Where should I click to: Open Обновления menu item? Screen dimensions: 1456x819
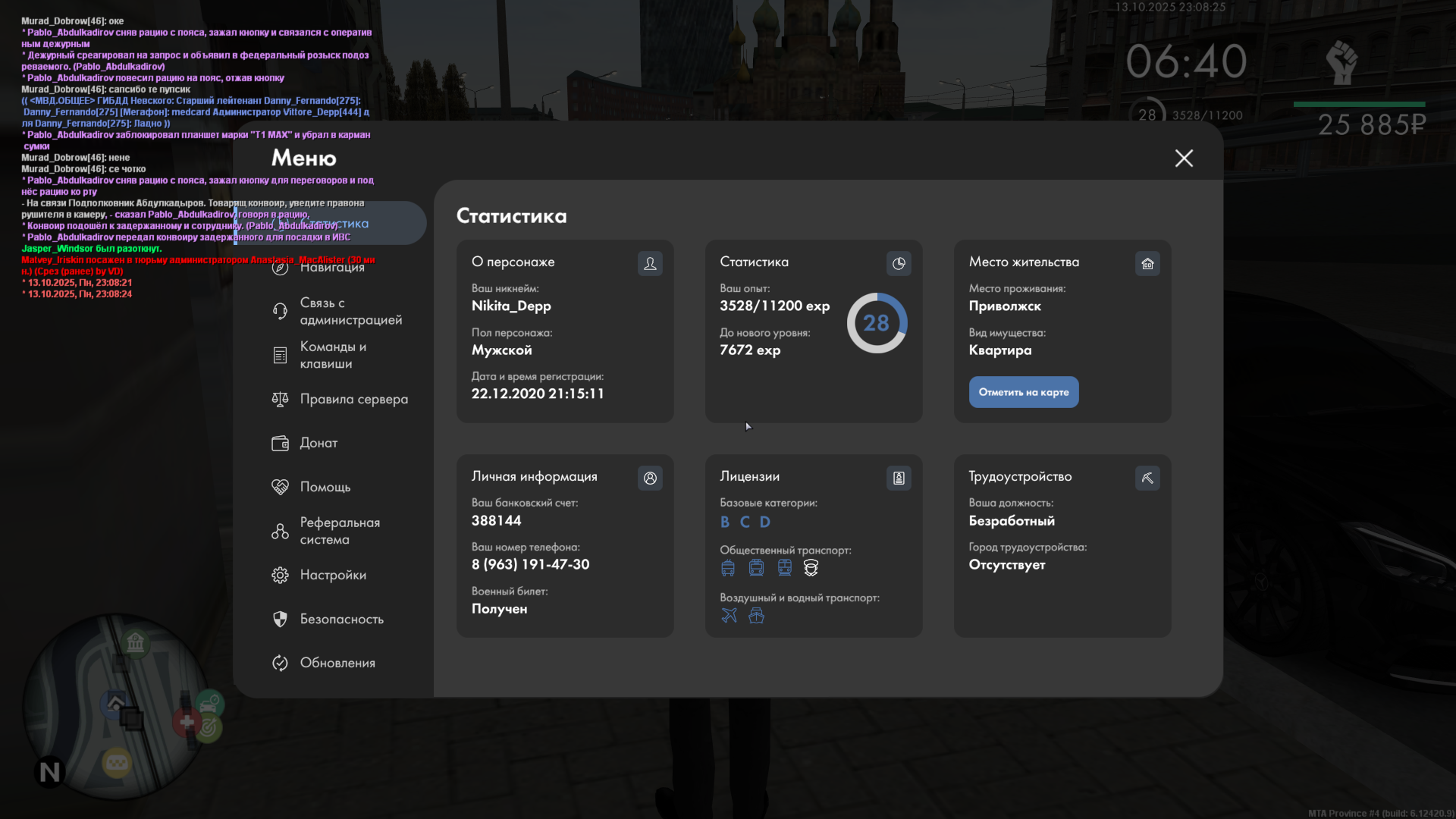337,663
